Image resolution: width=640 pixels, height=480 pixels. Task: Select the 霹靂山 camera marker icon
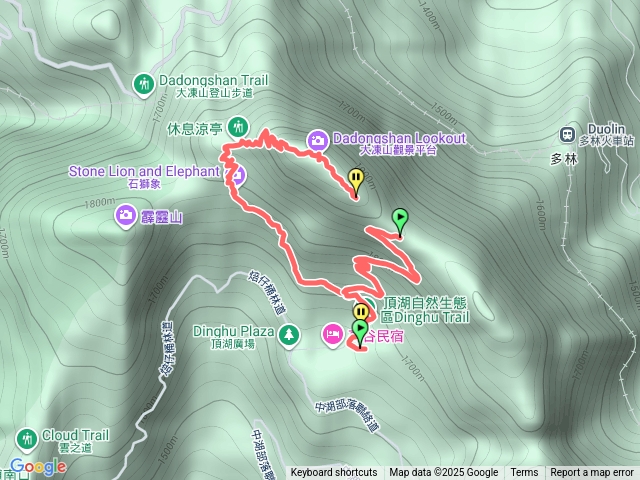[x=126, y=215]
